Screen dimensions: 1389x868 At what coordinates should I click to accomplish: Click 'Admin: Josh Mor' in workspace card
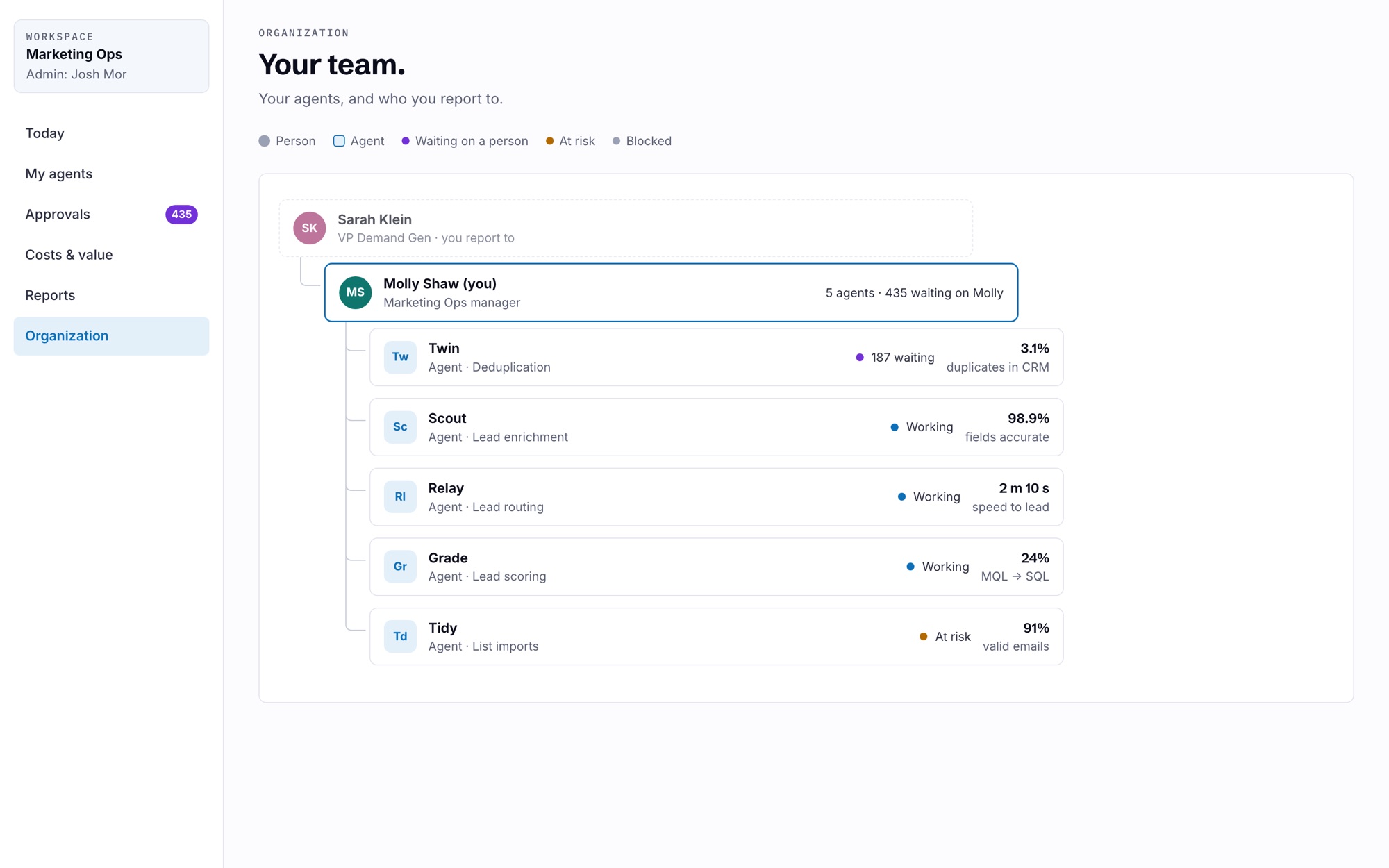click(76, 74)
